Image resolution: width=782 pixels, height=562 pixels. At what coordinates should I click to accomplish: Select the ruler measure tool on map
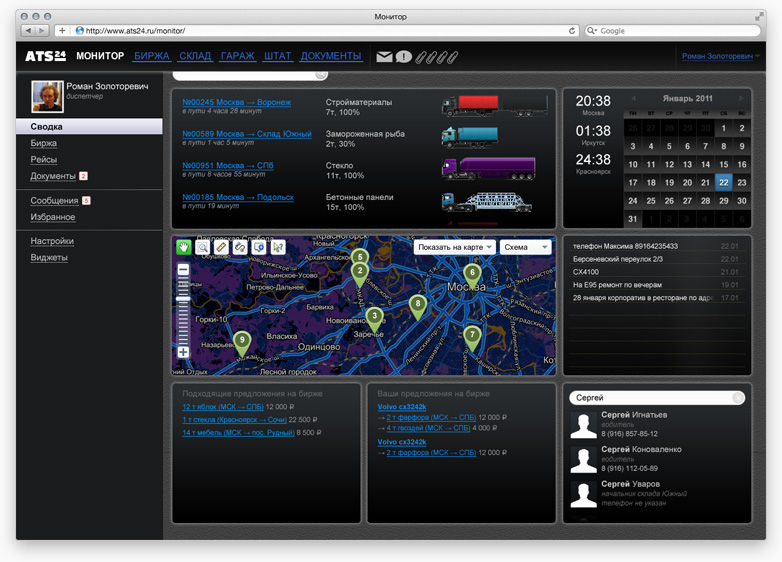(x=221, y=247)
